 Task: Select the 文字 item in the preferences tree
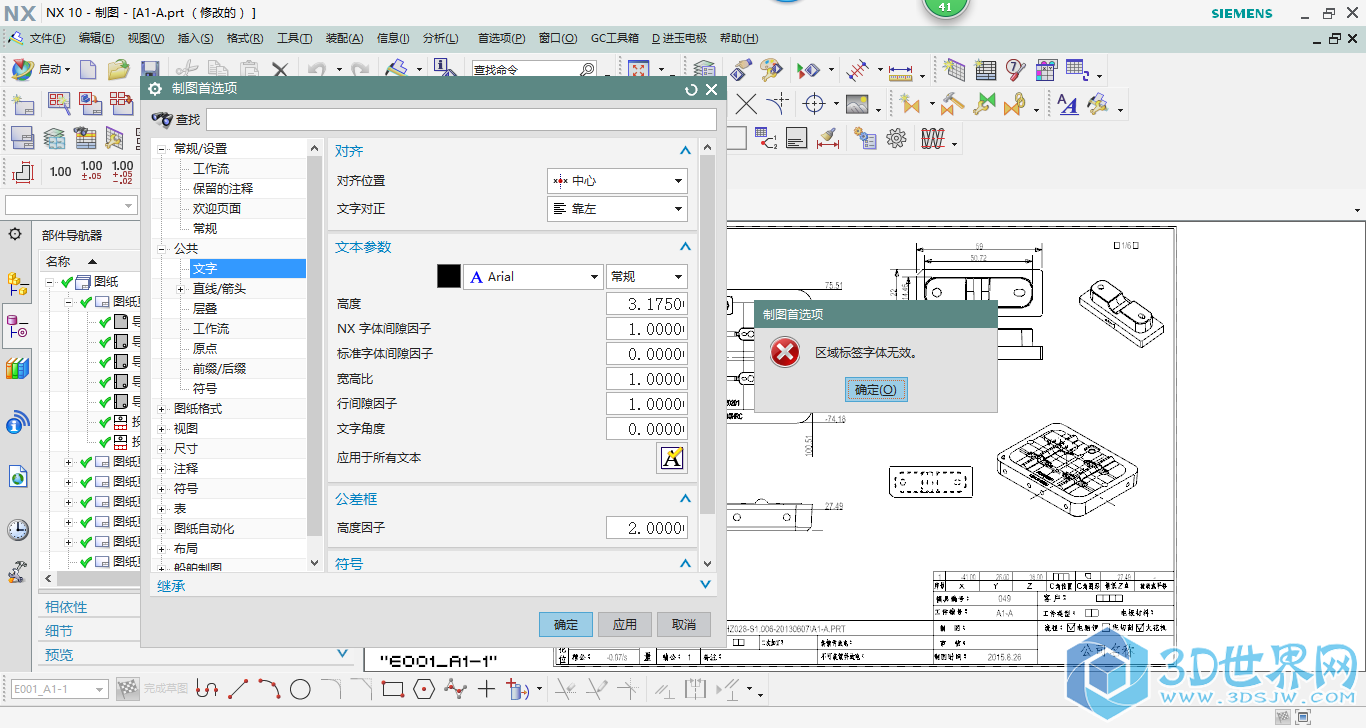[247, 268]
